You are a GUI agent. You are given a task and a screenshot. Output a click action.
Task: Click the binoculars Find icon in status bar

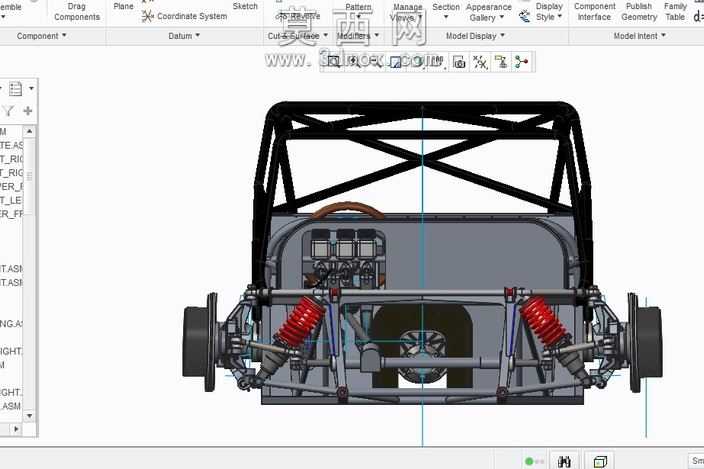(x=564, y=461)
